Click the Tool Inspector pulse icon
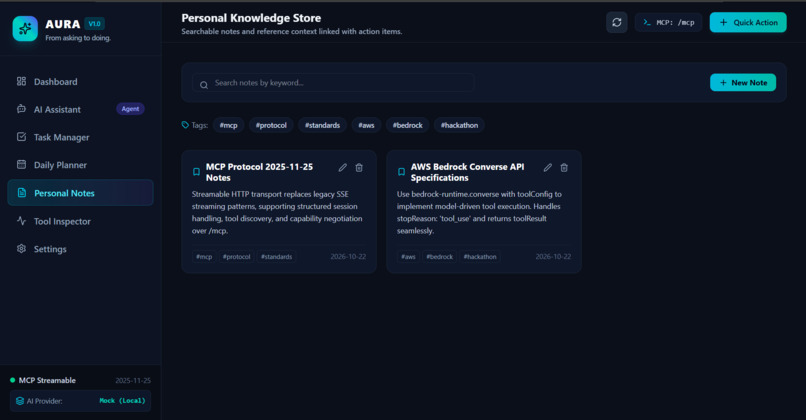The width and height of the screenshot is (806, 420). tap(21, 221)
